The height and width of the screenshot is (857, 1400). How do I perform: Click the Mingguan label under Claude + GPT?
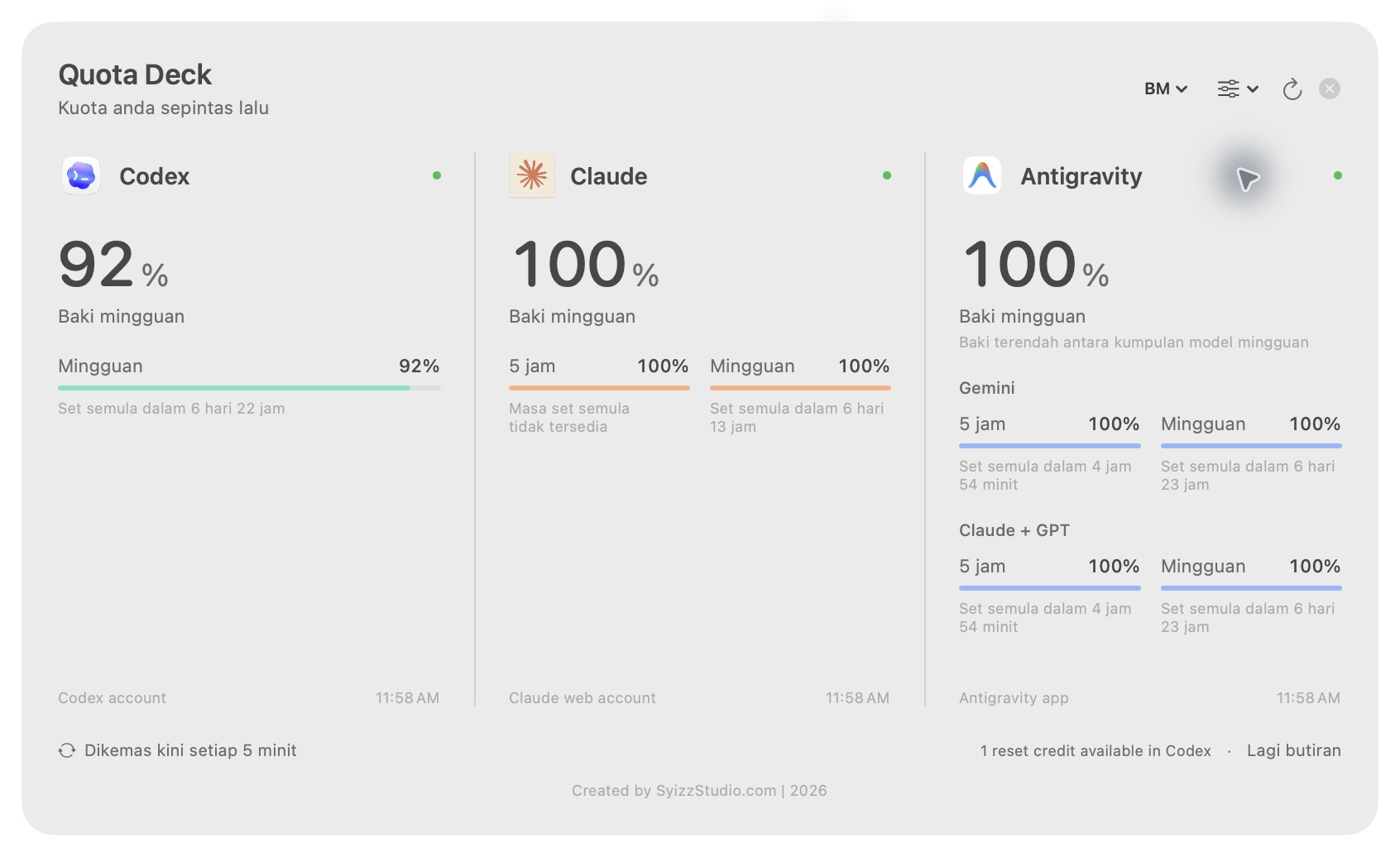(x=1203, y=566)
